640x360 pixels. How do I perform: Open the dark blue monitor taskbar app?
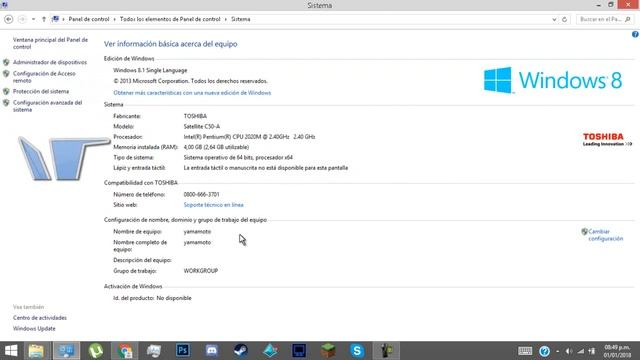pos(299,351)
